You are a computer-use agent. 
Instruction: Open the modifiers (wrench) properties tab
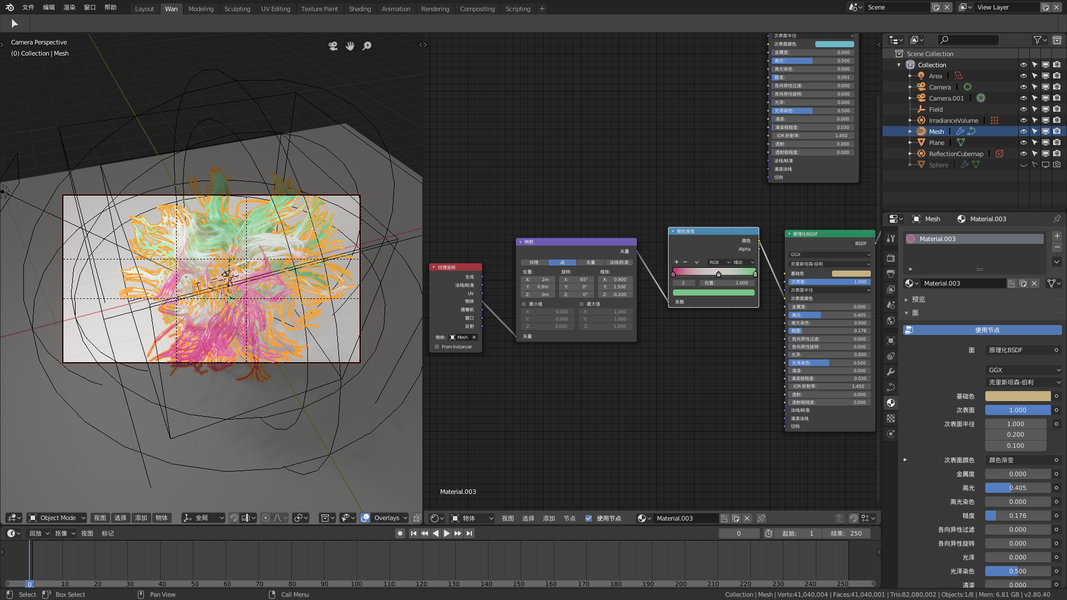pos(891,372)
